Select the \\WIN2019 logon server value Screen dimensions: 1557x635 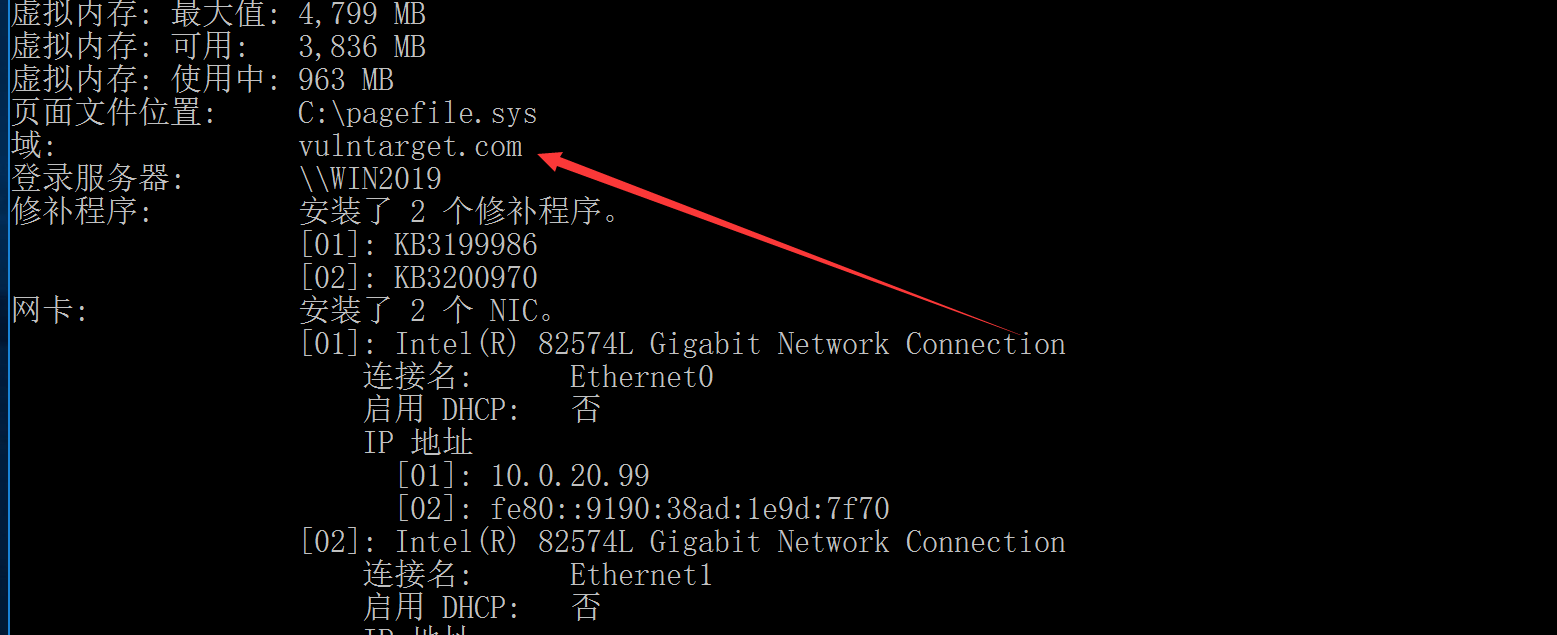[370, 180]
